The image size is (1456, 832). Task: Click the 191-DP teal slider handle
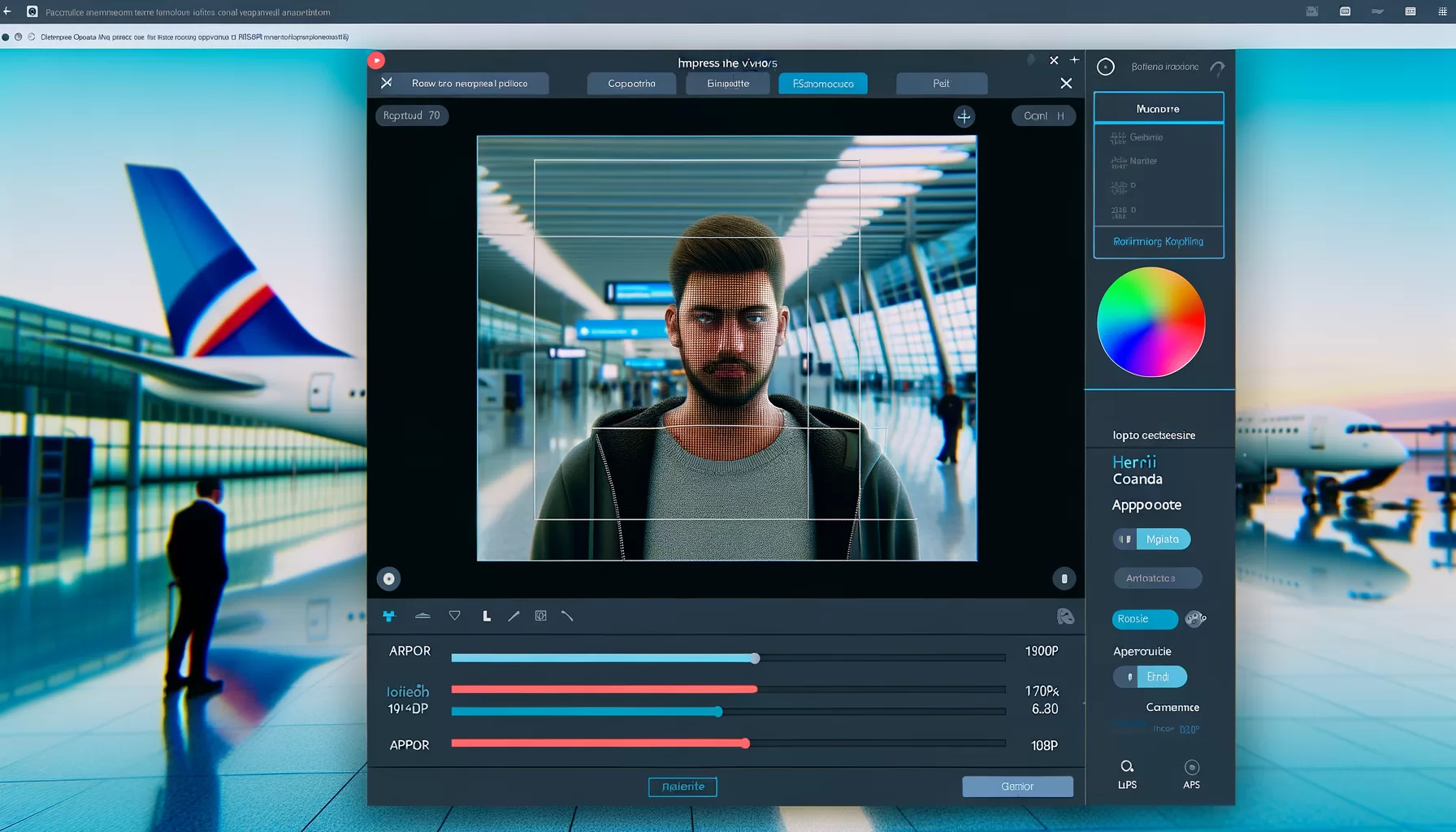click(718, 712)
